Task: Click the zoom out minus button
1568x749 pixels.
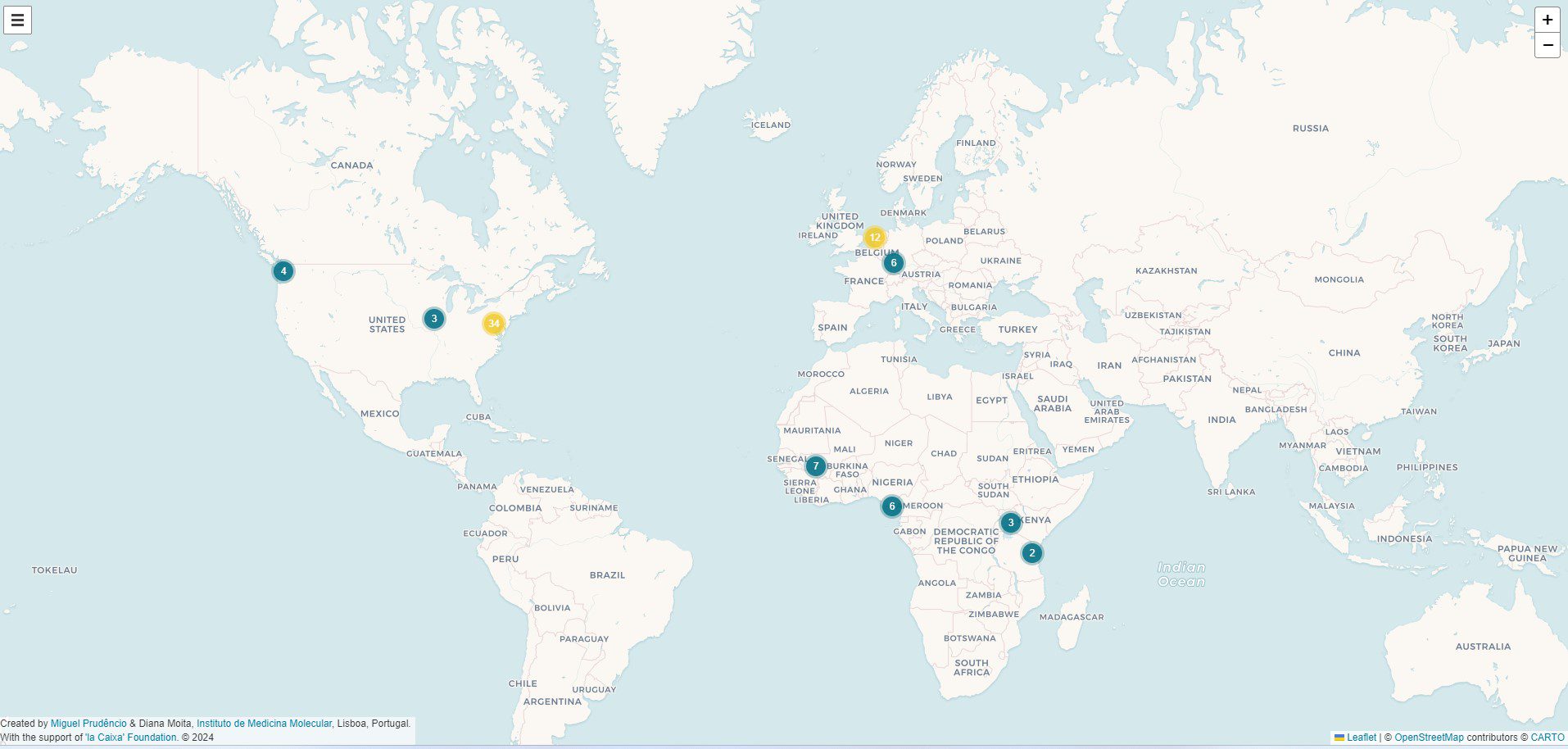Action: [1547, 45]
